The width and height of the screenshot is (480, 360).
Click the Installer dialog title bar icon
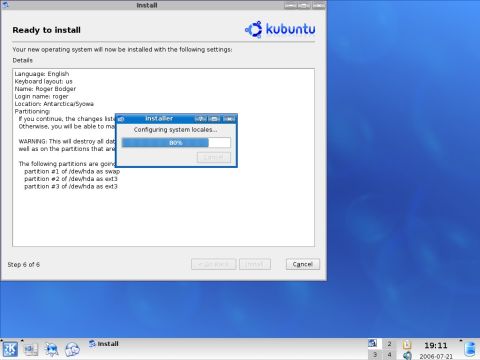[121, 119]
